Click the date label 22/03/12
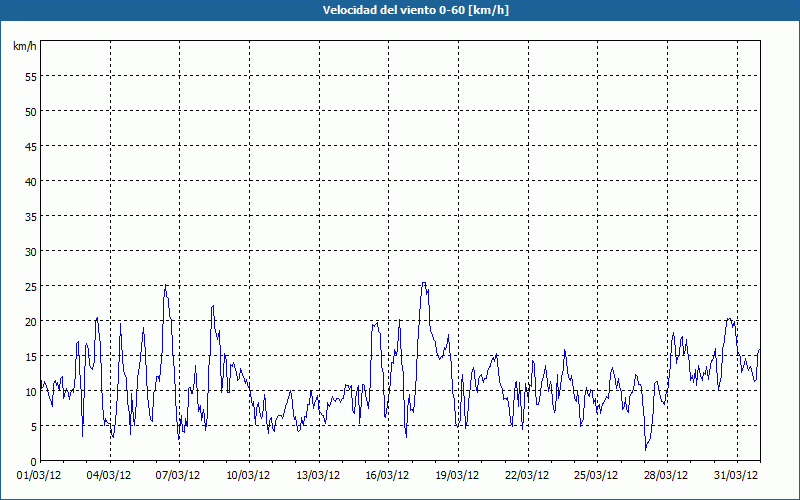This screenshot has height=500, width=800. coord(527,475)
